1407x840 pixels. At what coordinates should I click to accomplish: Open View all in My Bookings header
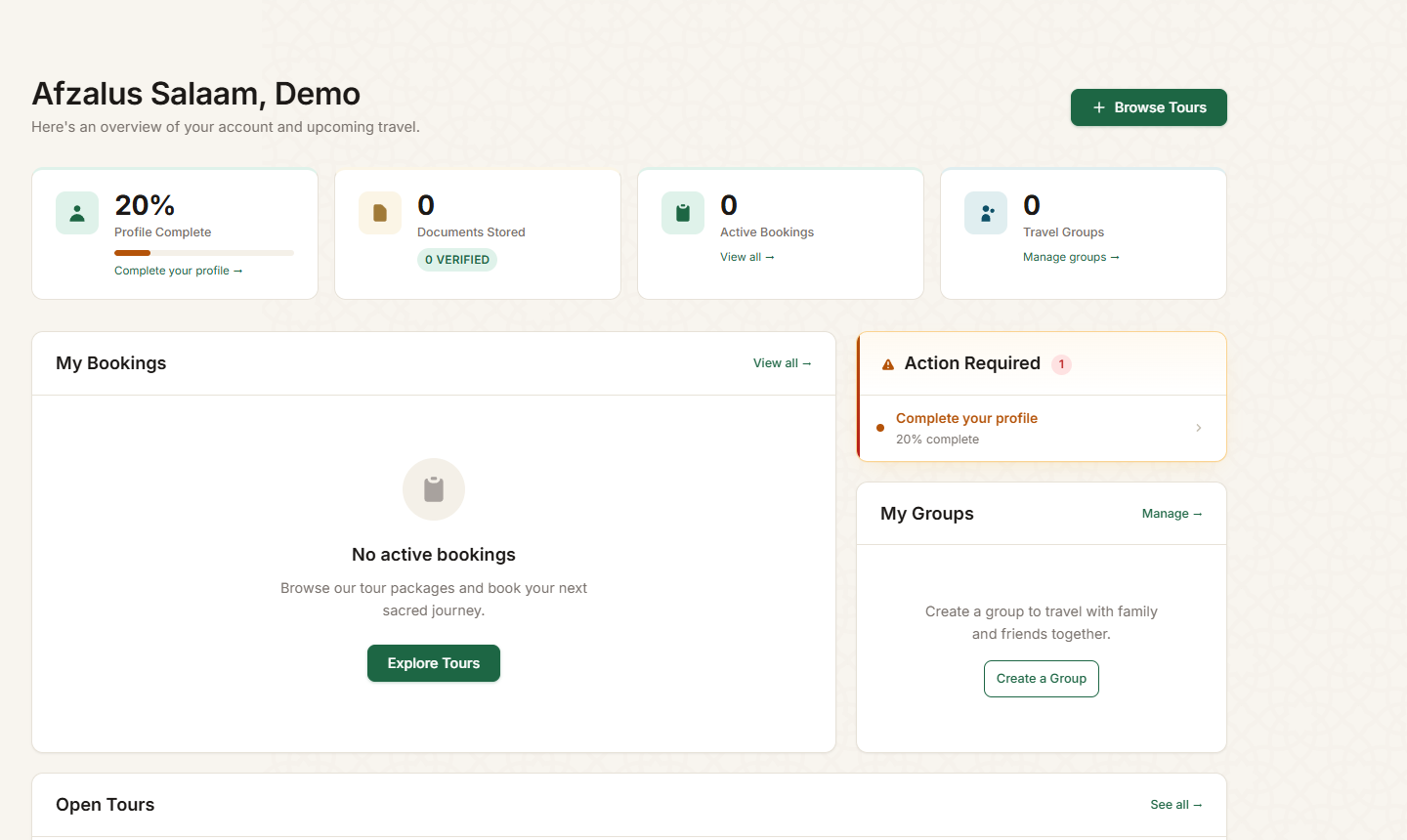[782, 363]
